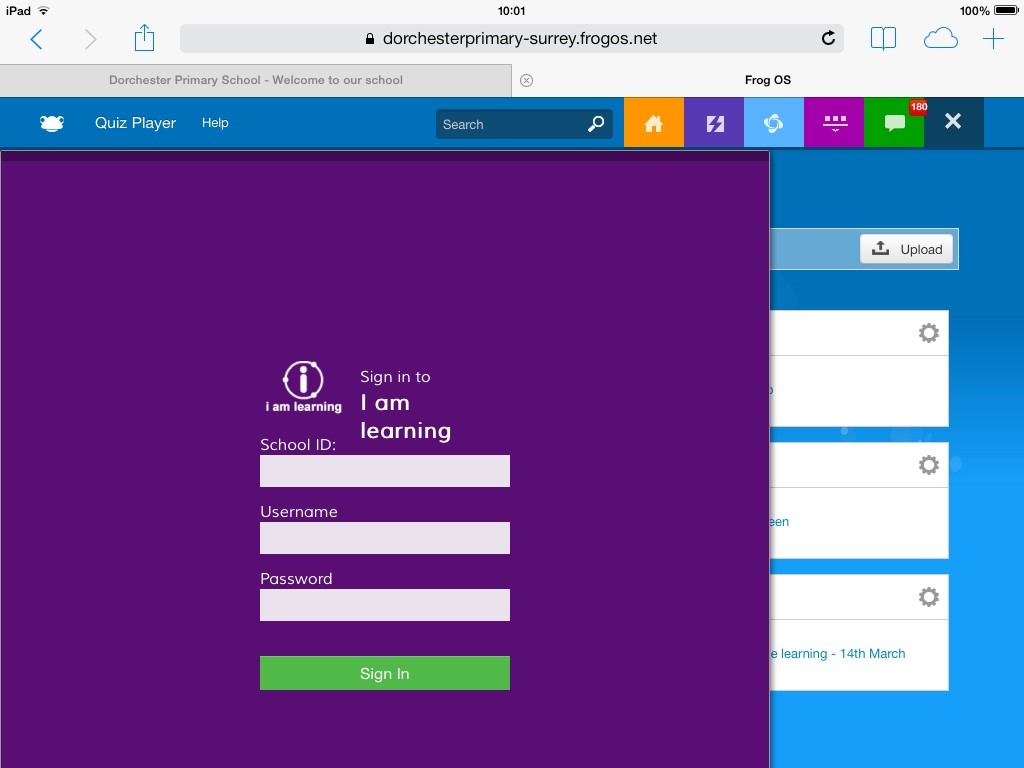Open Safari bookmarks book icon

pyautogui.click(x=883, y=39)
